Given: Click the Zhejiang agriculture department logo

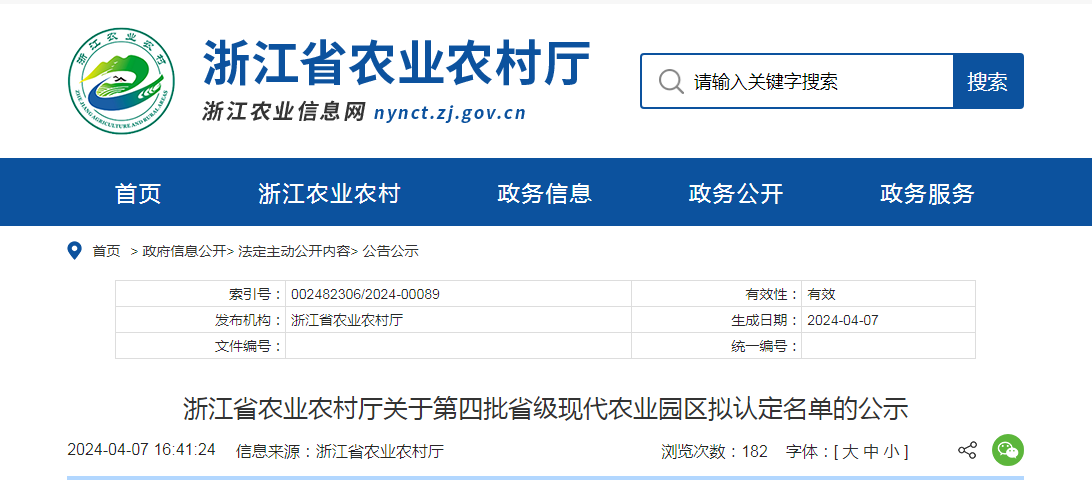Looking at the screenshot, I should point(121,80).
